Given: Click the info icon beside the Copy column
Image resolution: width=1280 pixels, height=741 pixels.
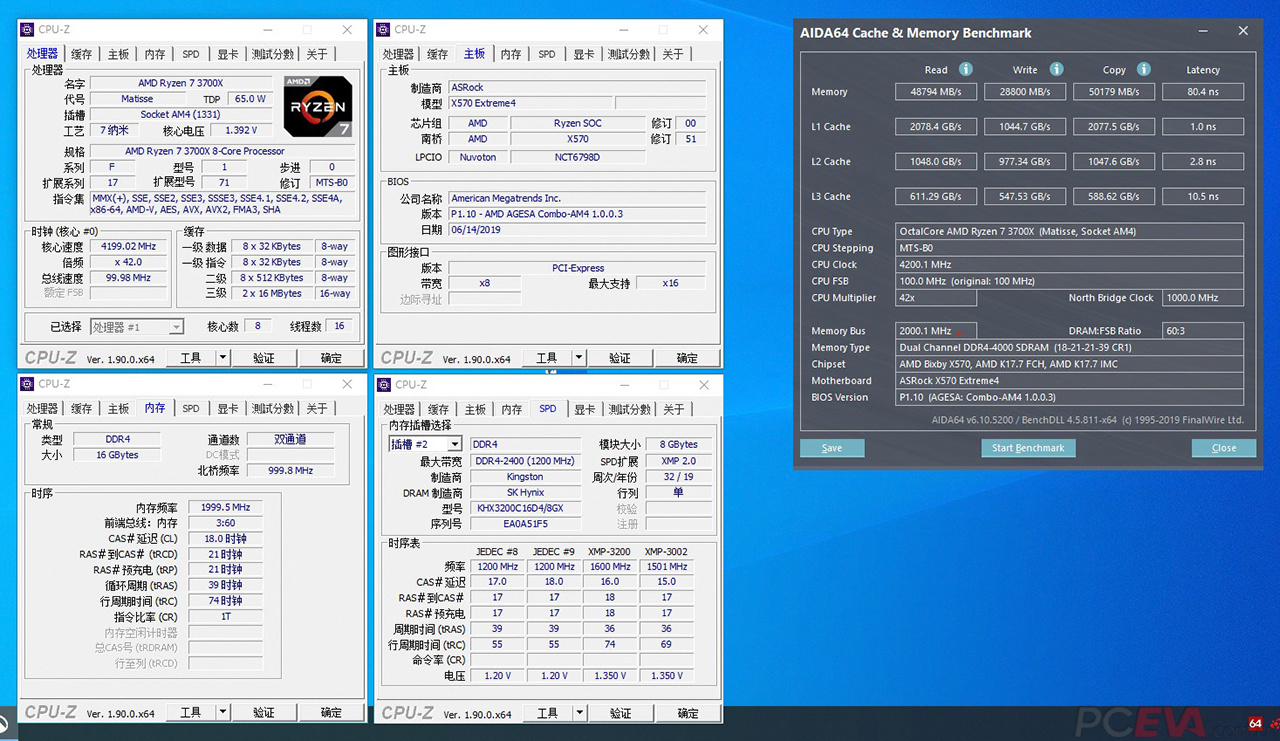Looking at the screenshot, I should point(1143,69).
